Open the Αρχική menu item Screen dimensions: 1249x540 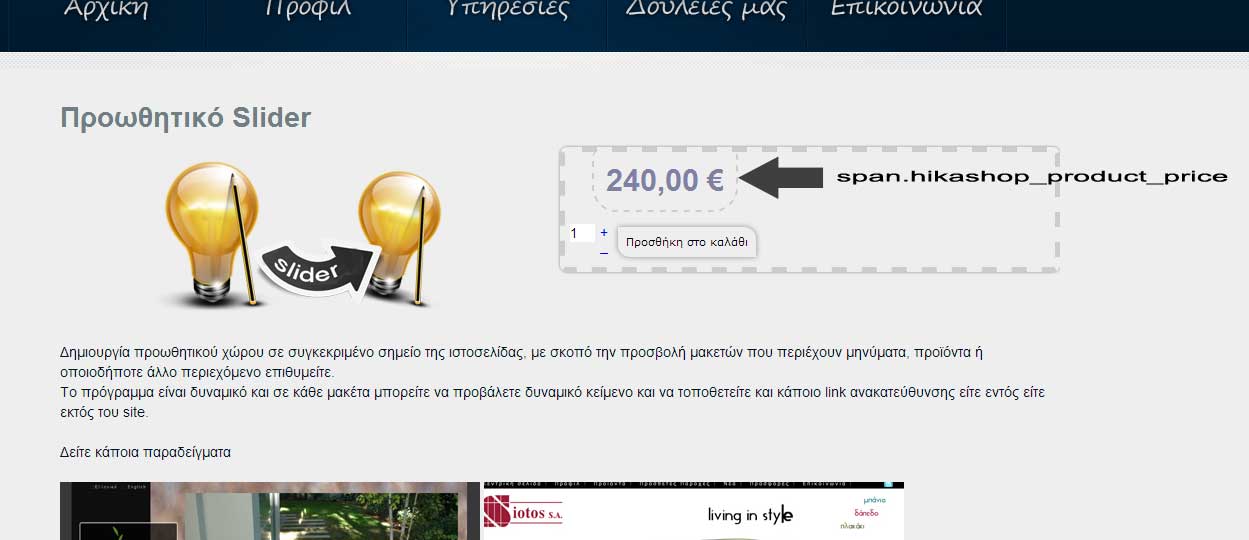click(x=106, y=10)
